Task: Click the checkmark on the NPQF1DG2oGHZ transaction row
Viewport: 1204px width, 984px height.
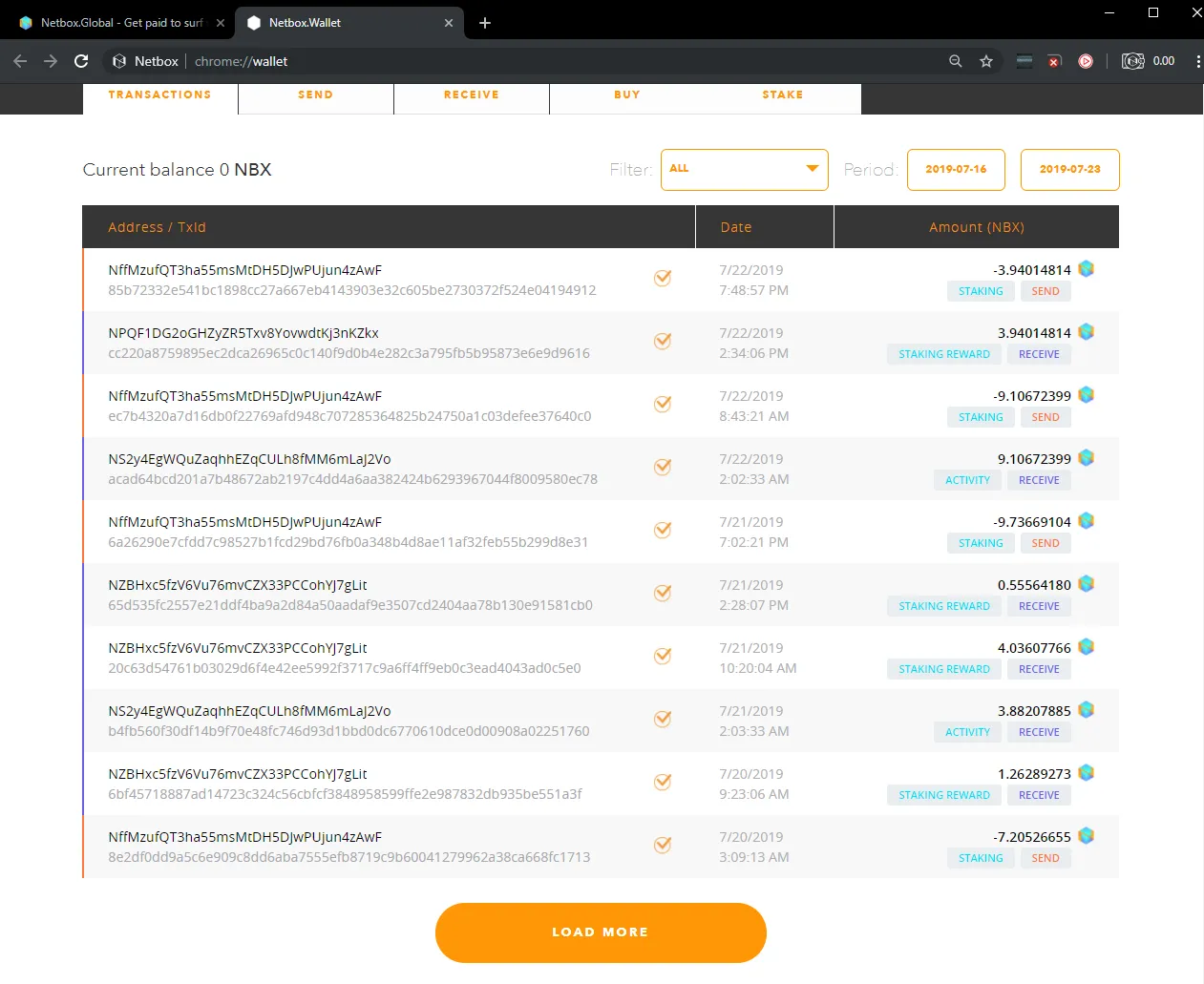Action: coord(662,341)
